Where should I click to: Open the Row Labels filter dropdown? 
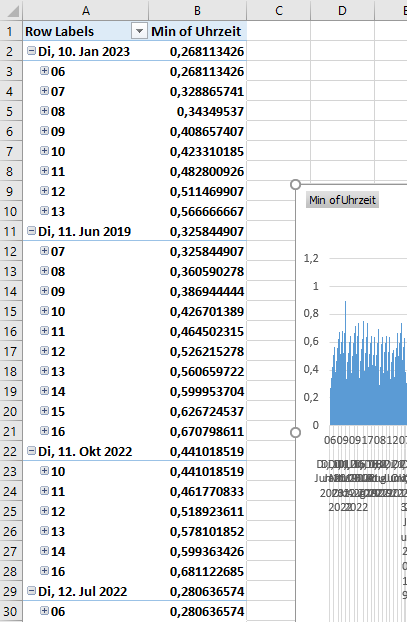(139, 31)
